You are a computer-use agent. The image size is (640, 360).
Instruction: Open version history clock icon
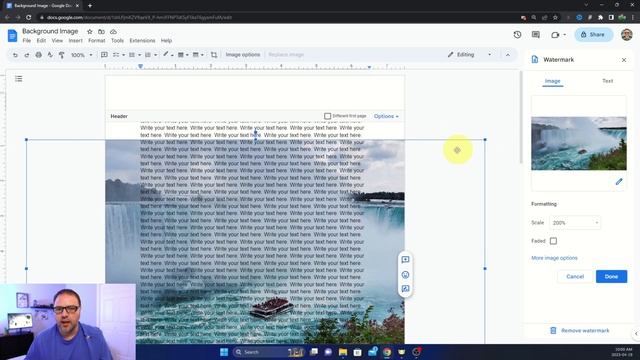click(517, 35)
